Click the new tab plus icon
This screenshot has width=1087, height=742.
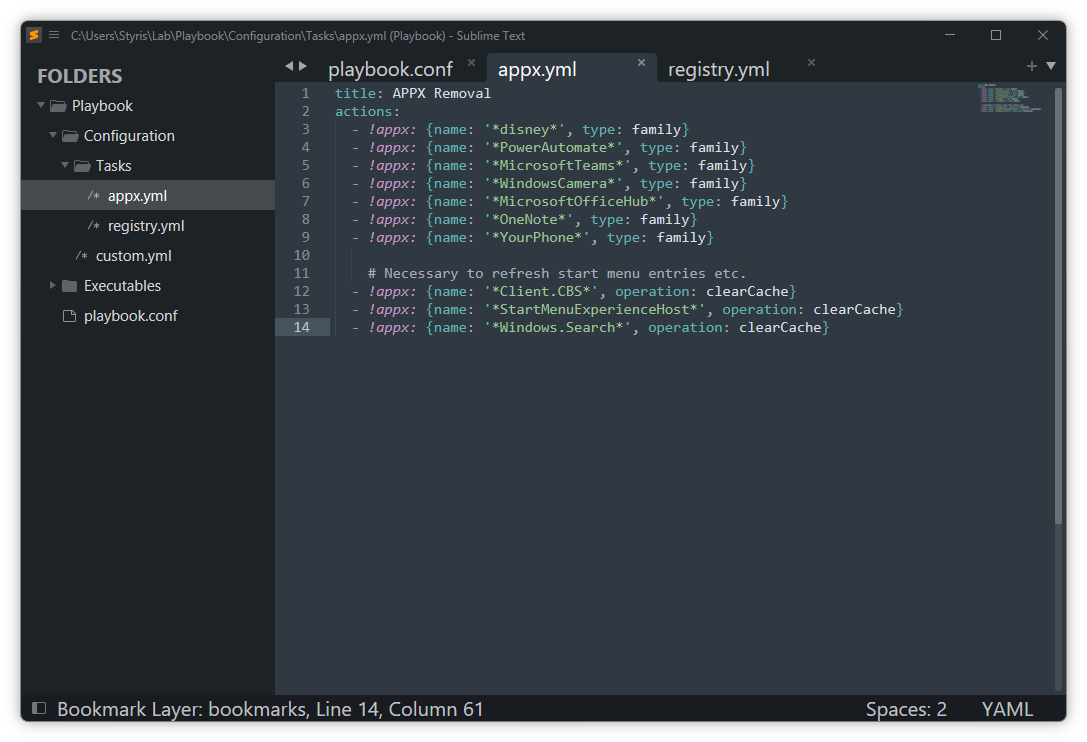tap(1032, 66)
